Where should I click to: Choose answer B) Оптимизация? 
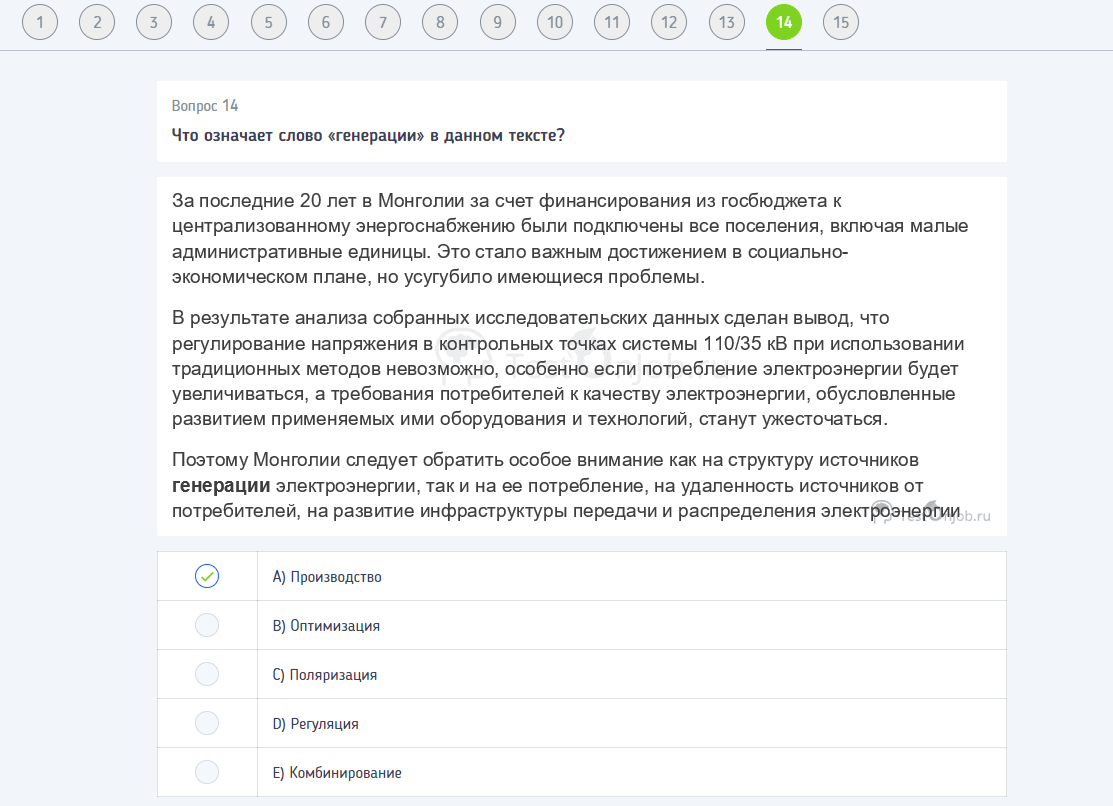click(x=207, y=624)
